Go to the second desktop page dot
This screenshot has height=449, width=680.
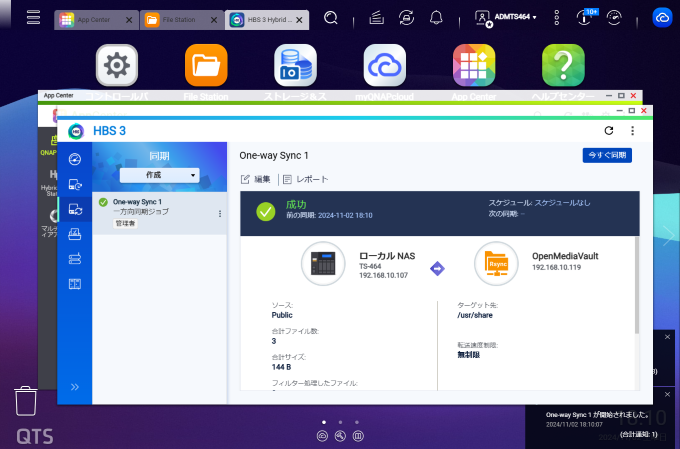[x=340, y=422]
